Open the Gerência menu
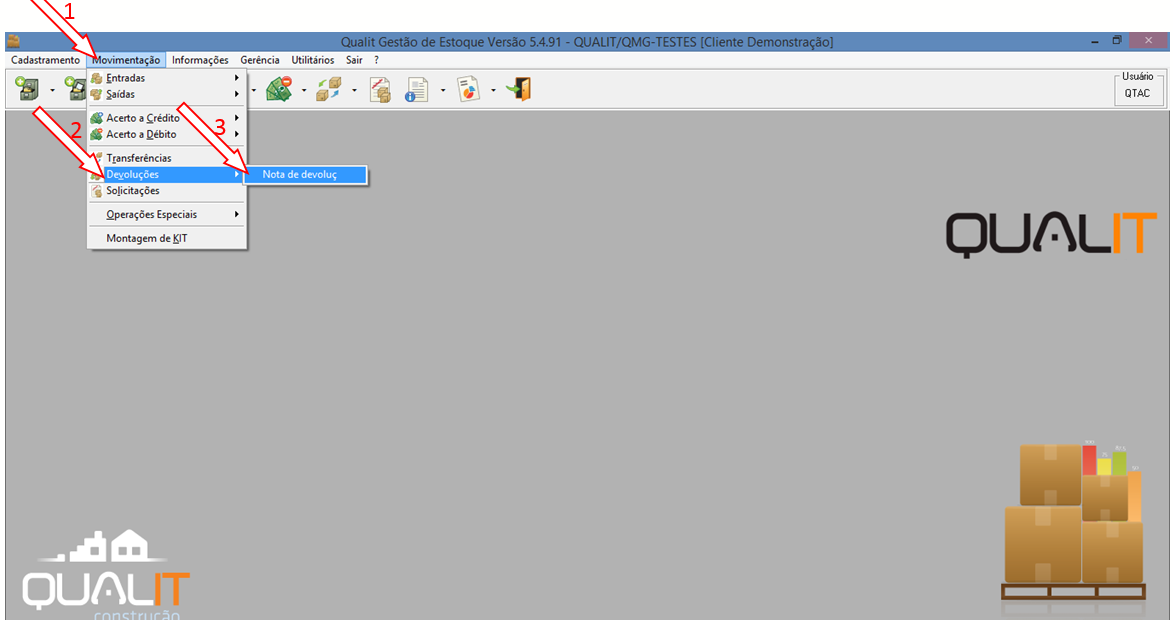 (260, 60)
